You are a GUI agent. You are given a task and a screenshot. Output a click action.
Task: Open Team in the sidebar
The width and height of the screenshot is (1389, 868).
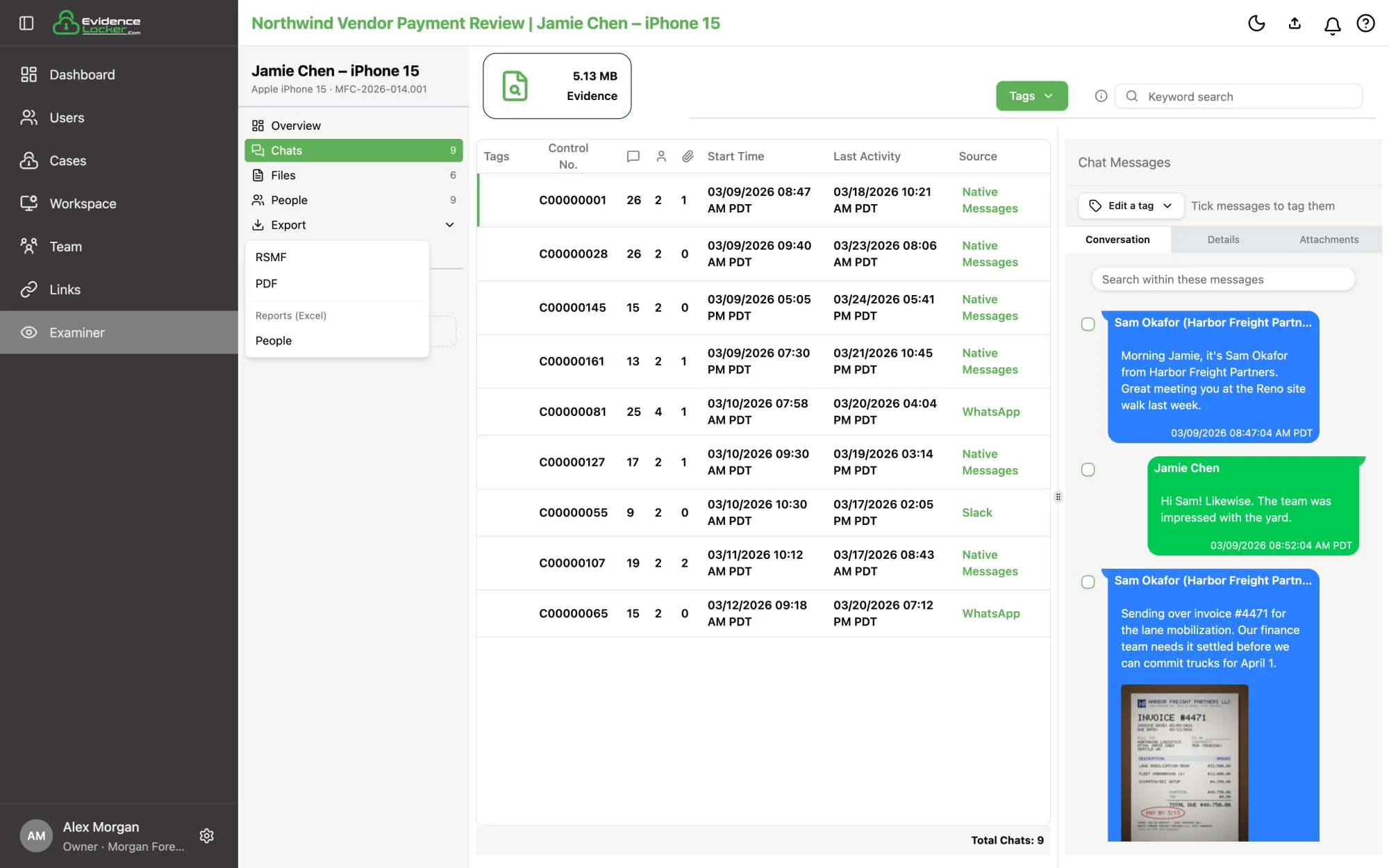(119, 247)
